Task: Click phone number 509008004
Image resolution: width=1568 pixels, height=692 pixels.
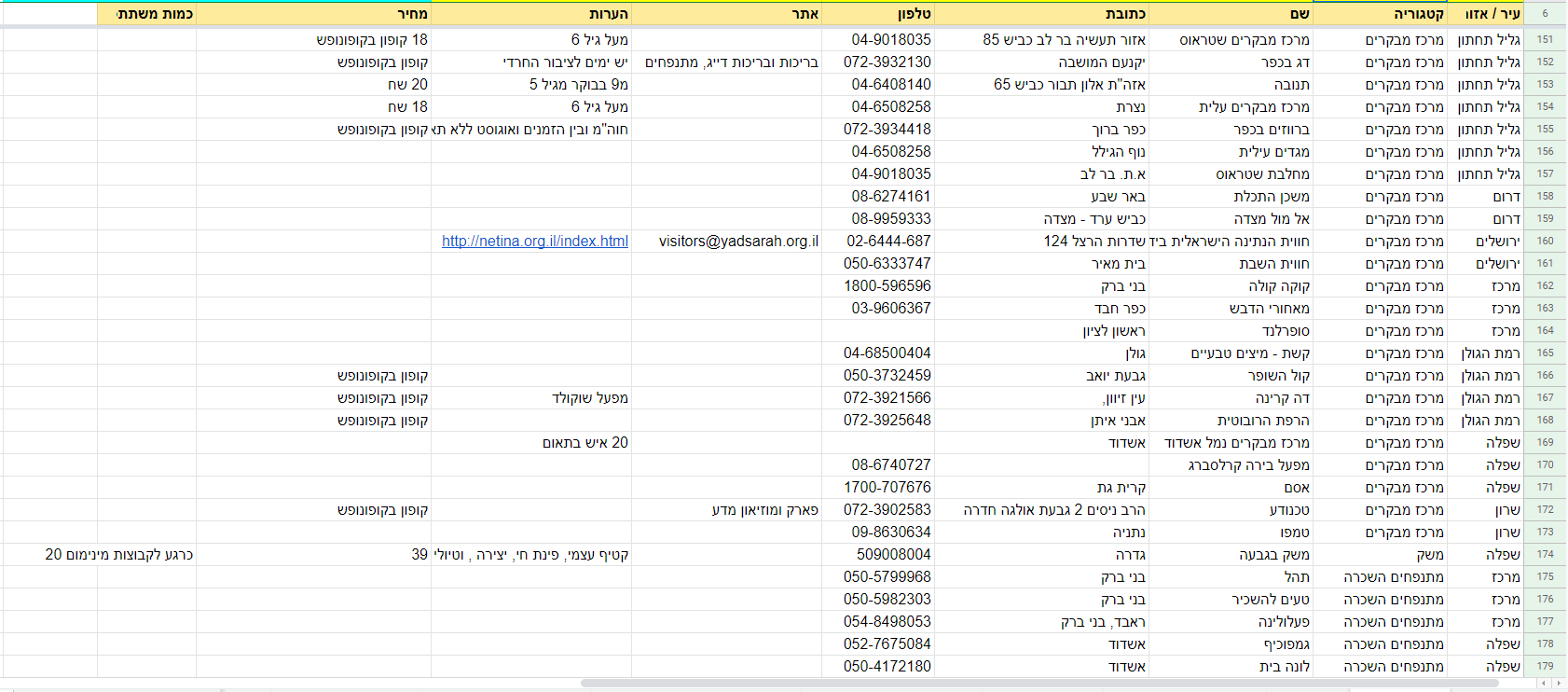Action: (x=878, y=555)
